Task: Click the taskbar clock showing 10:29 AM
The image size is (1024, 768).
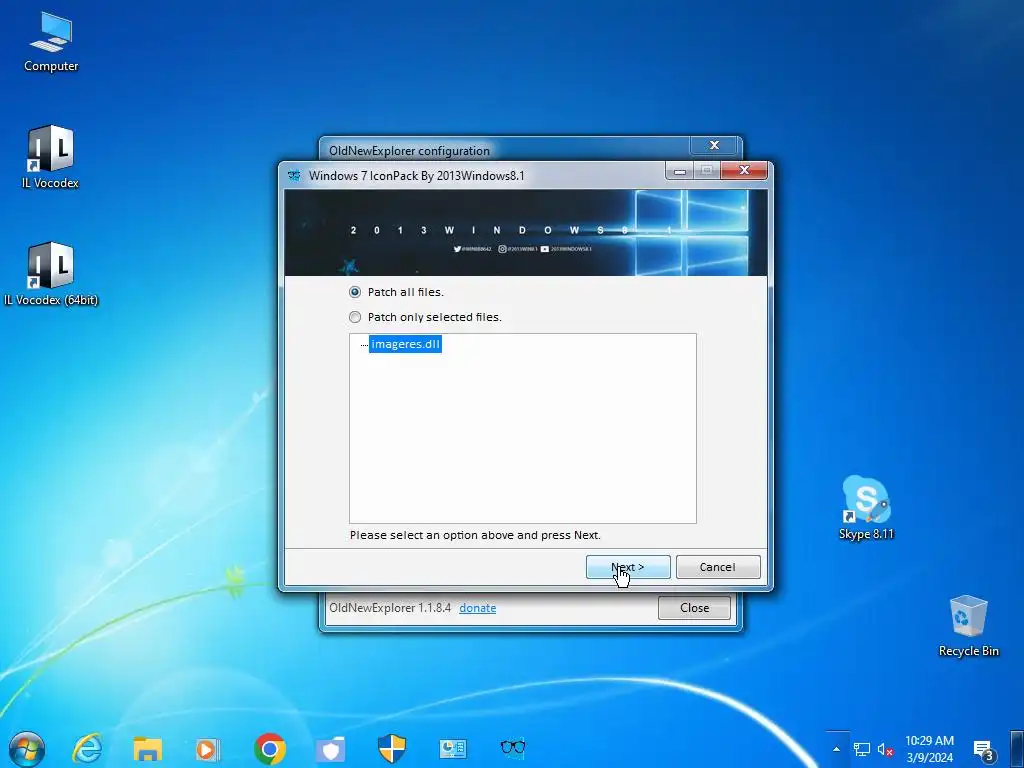Action: (929, 749)
